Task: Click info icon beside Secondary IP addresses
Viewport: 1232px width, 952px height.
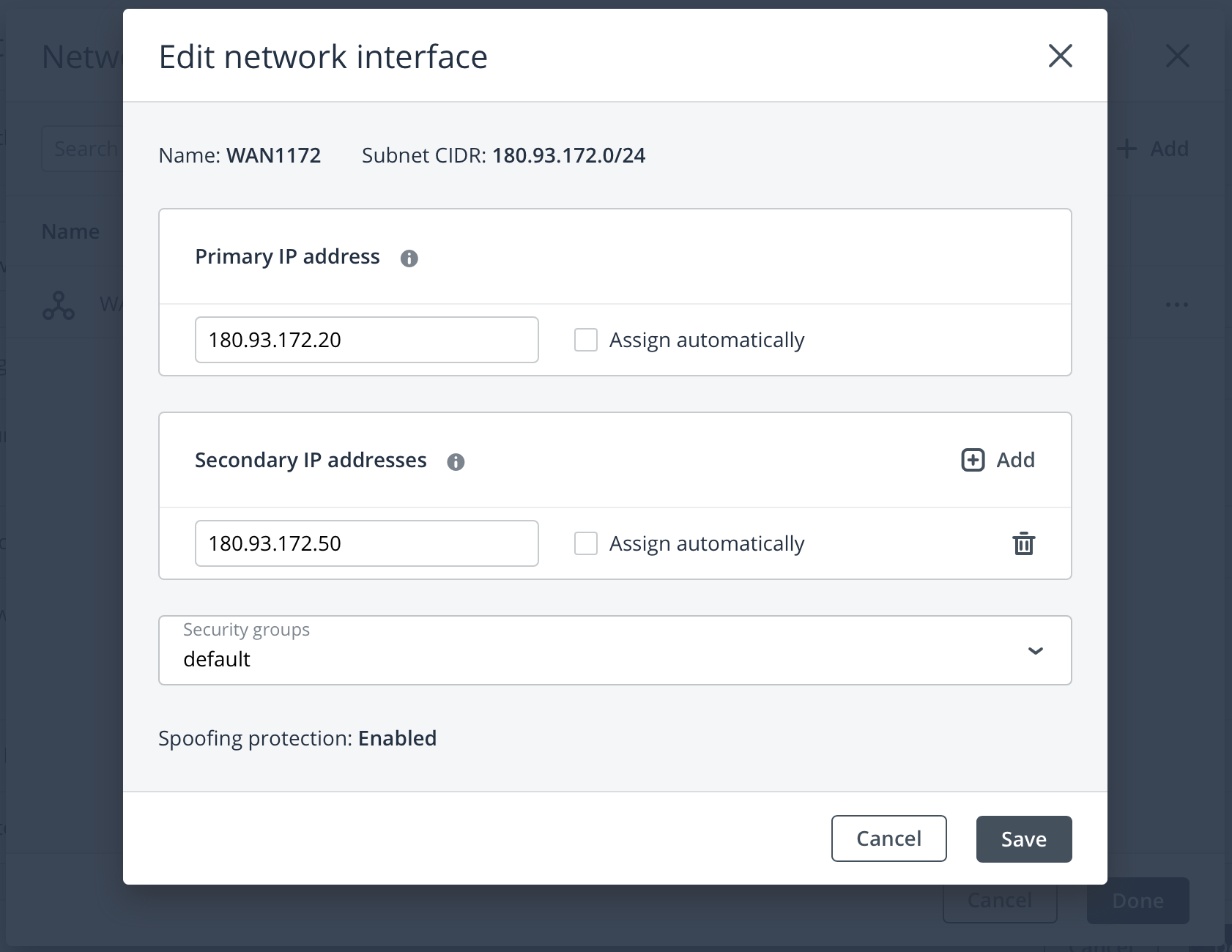Action: tap(456, 461)
